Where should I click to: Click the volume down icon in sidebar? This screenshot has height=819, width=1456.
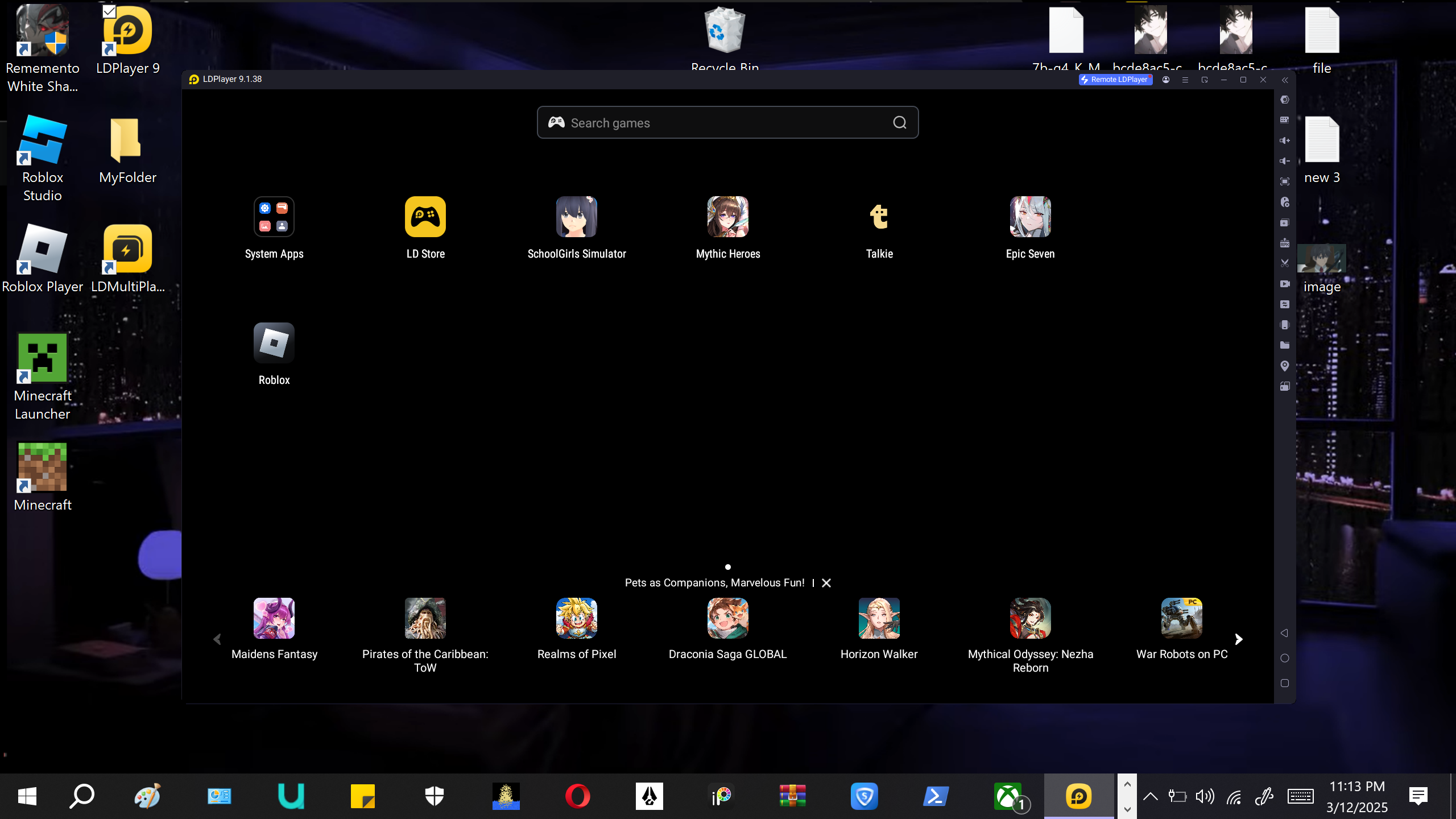[x=1284, y=161]
